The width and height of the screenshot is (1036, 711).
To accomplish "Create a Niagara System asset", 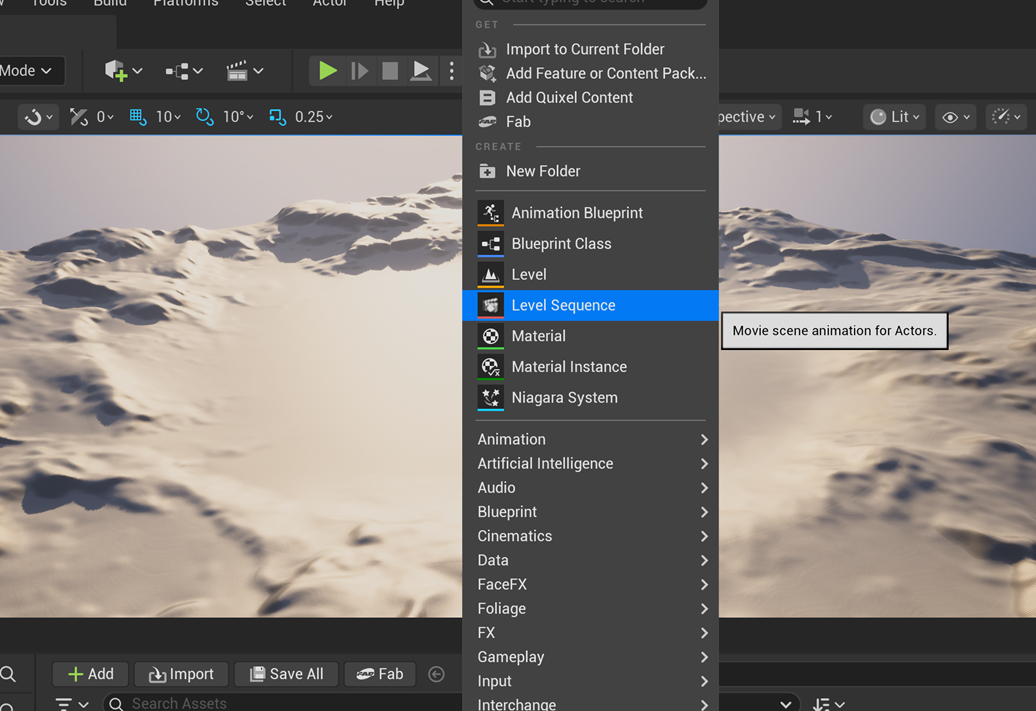I will tap(591, 397).
